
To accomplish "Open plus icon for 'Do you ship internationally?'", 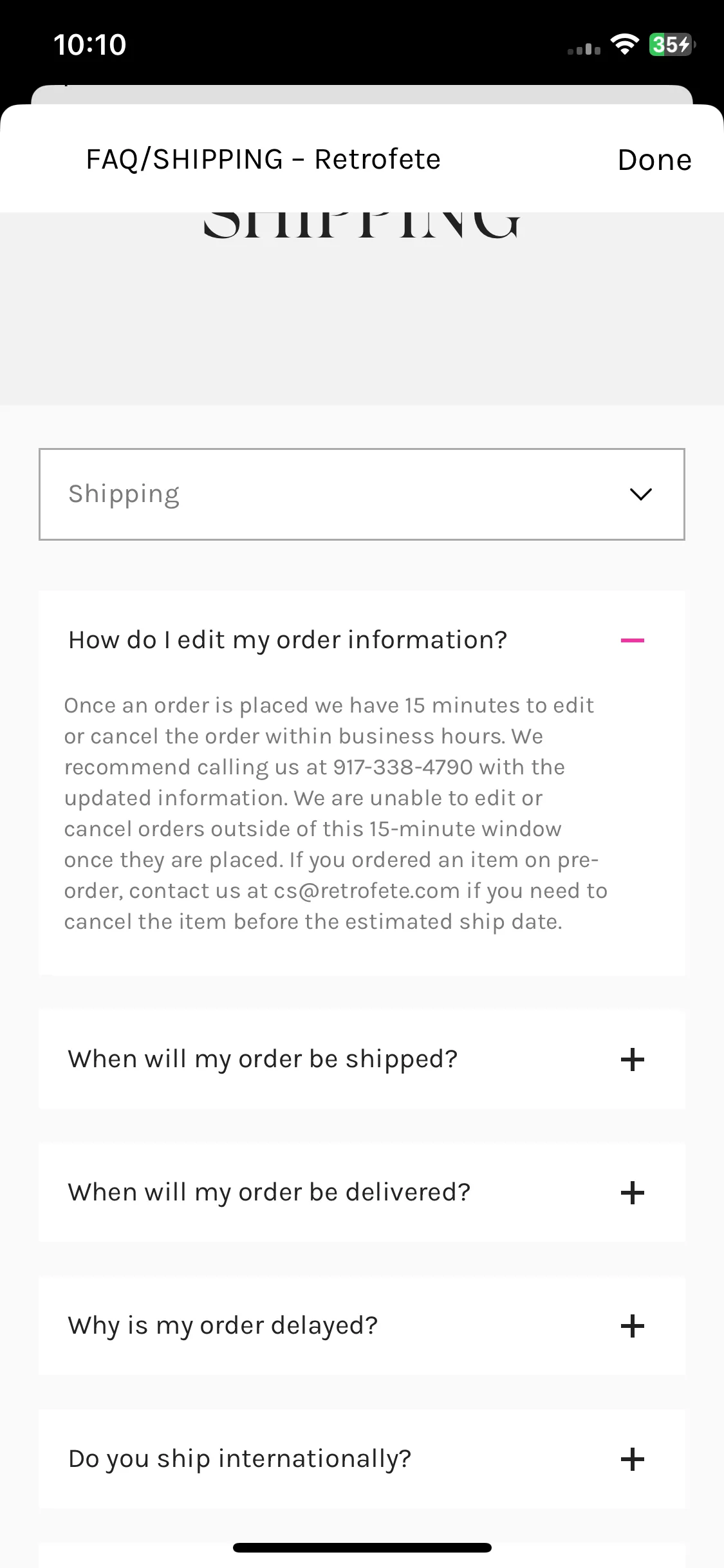I will point(632,1459).
